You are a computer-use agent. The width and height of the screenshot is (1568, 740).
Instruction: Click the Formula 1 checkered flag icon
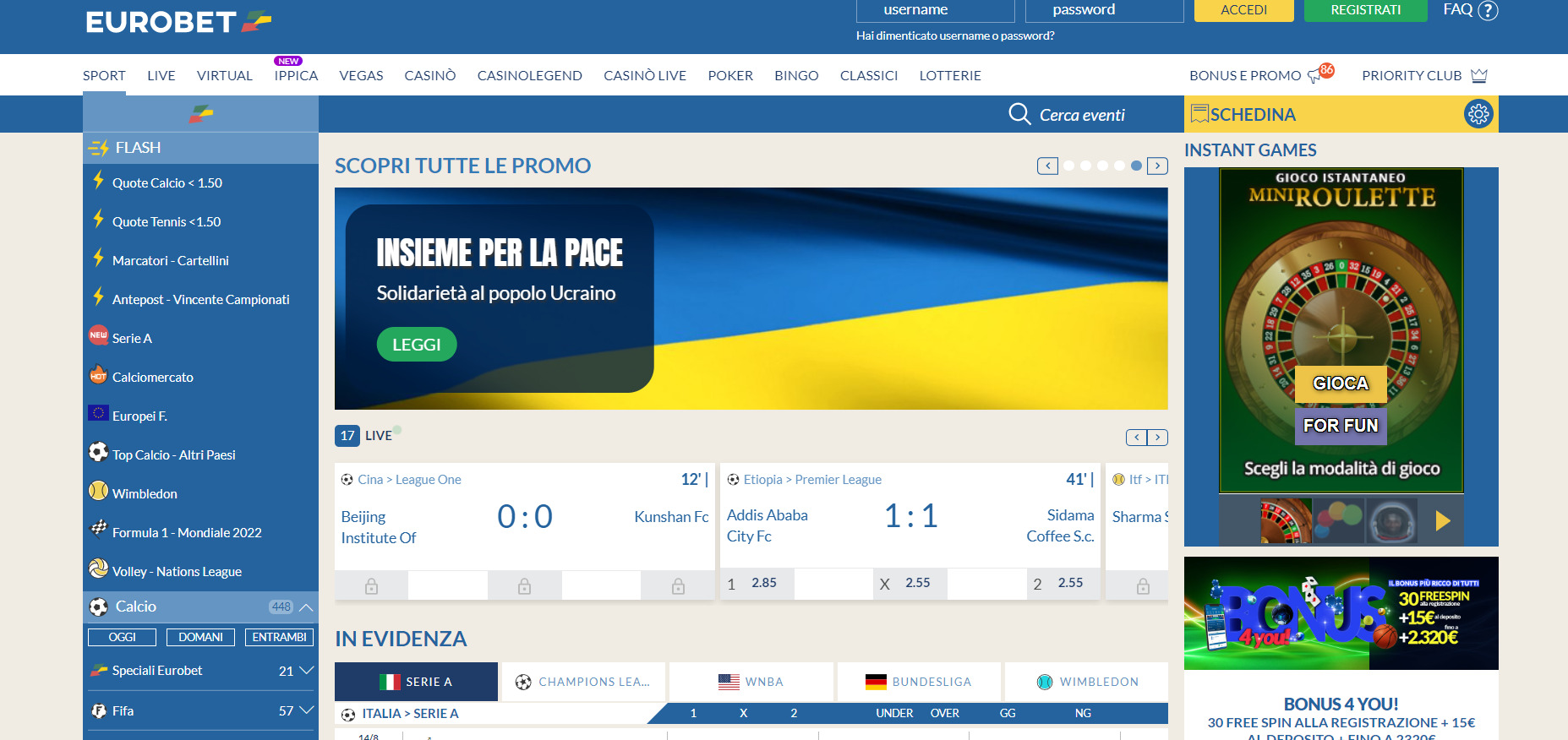tap(98, 529)
